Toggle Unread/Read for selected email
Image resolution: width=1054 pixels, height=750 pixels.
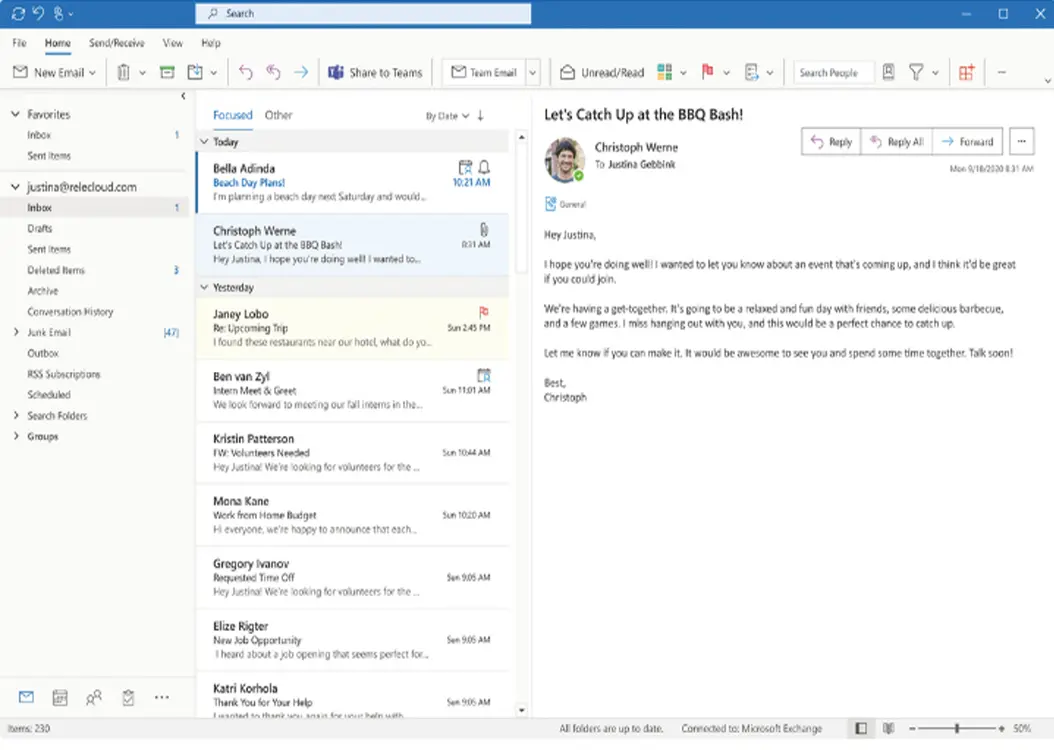point(601,73)
